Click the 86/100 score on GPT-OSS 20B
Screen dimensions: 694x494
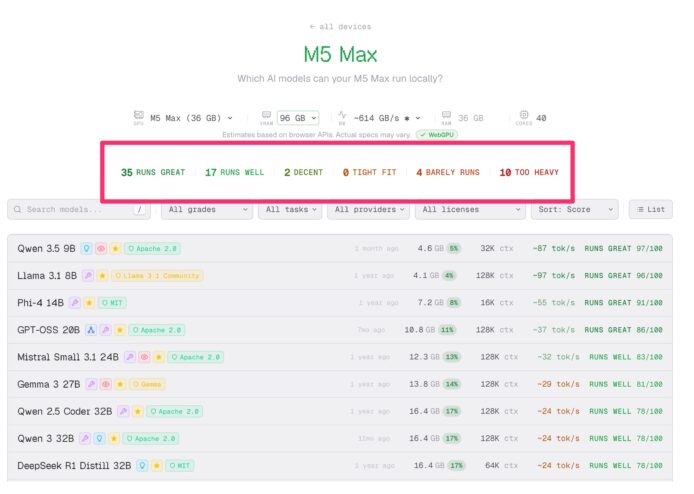pos(649,330)
